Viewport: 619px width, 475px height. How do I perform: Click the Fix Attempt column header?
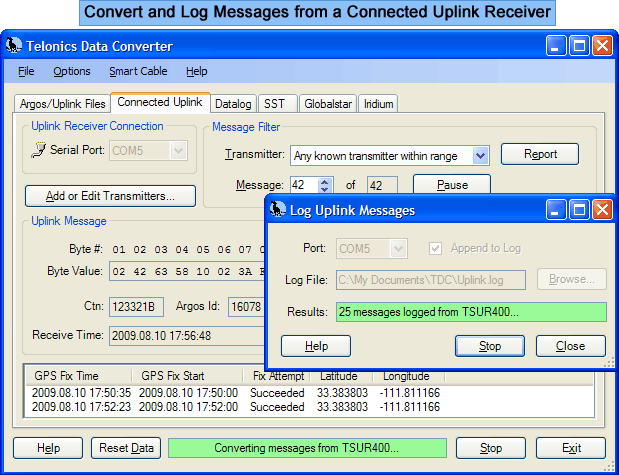point(276,376)
